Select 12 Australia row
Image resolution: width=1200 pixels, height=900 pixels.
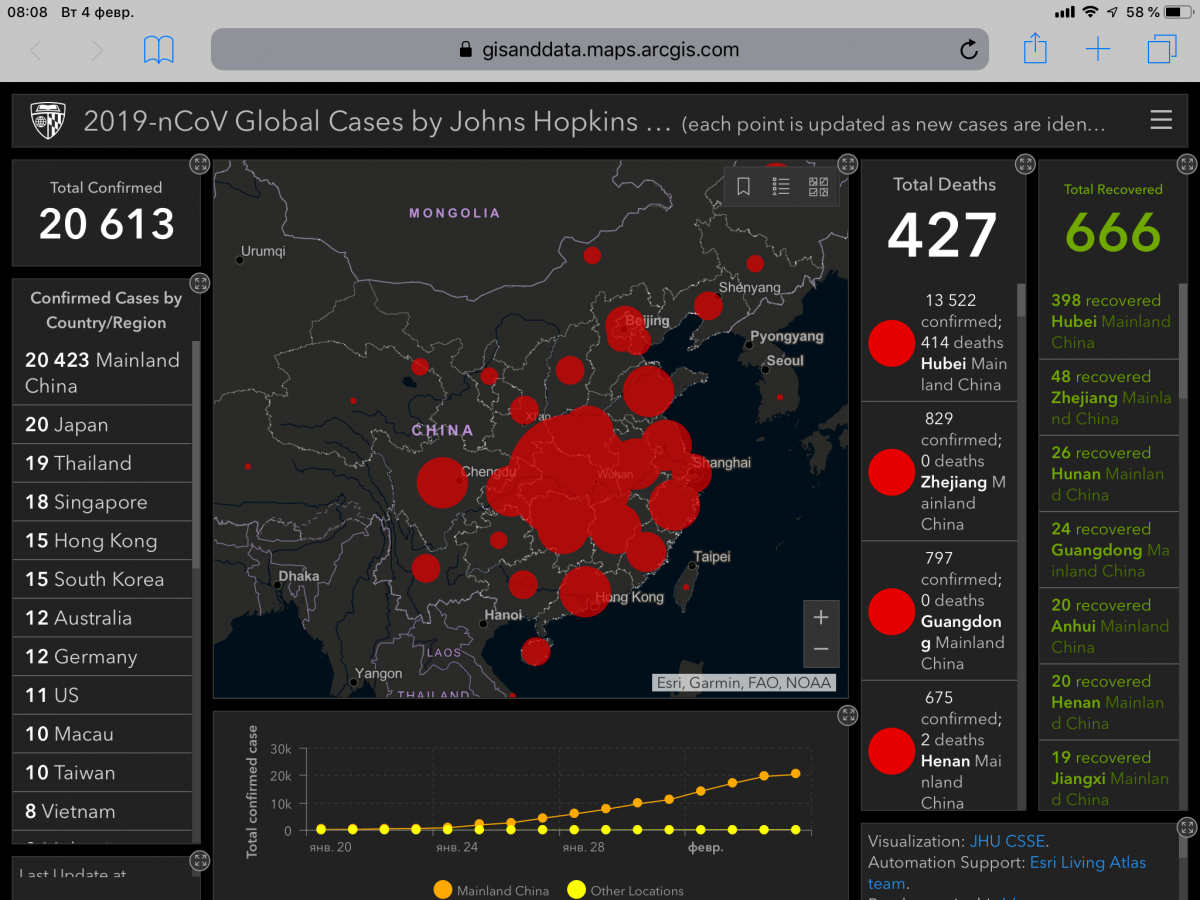coord(102,618)
